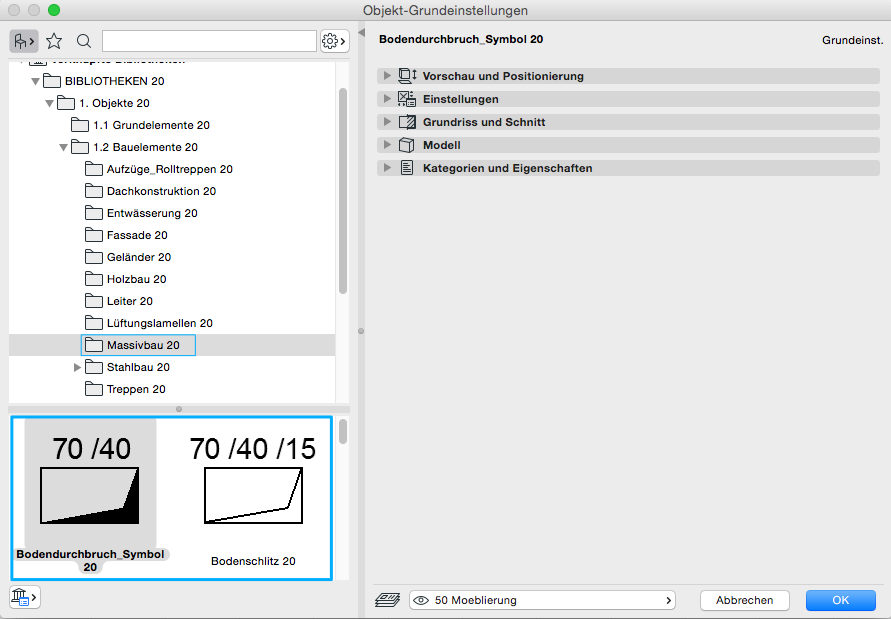Select the Fassade 20 folder

point(137,235)
